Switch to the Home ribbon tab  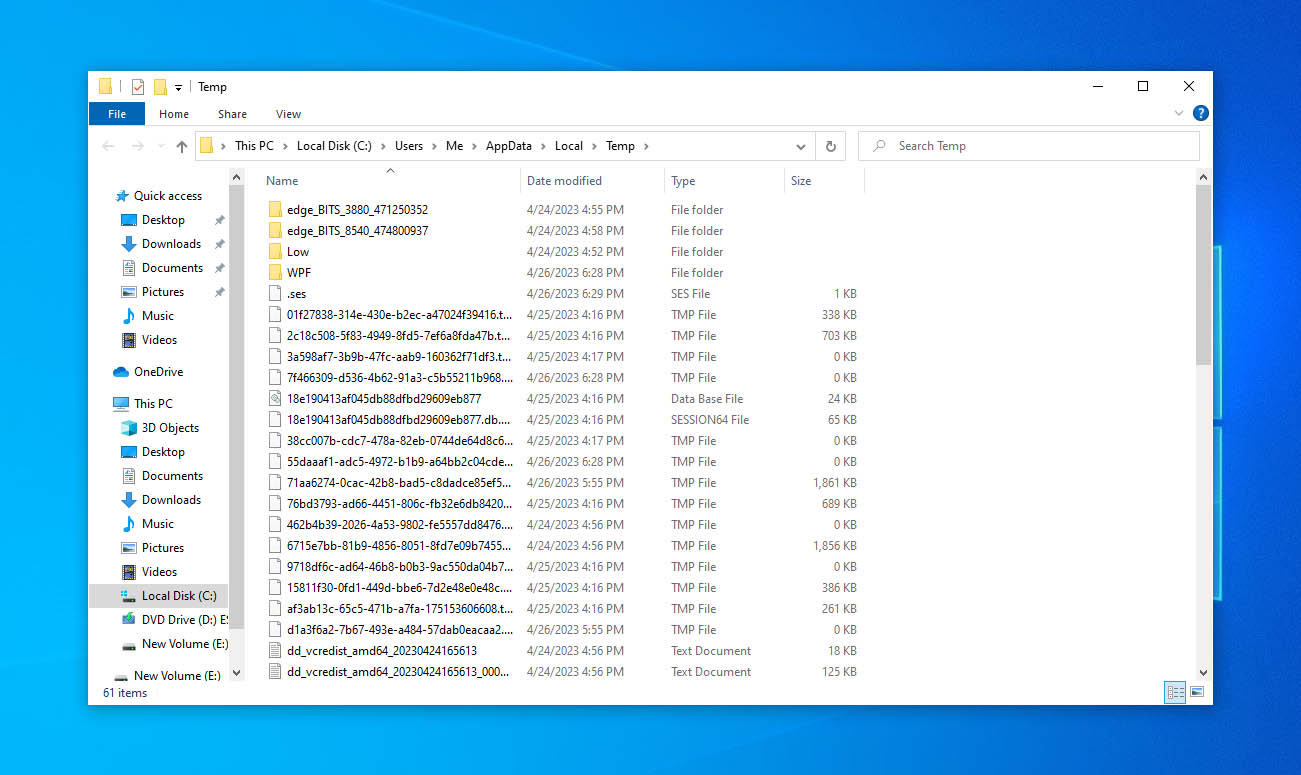tap(174, 114)
